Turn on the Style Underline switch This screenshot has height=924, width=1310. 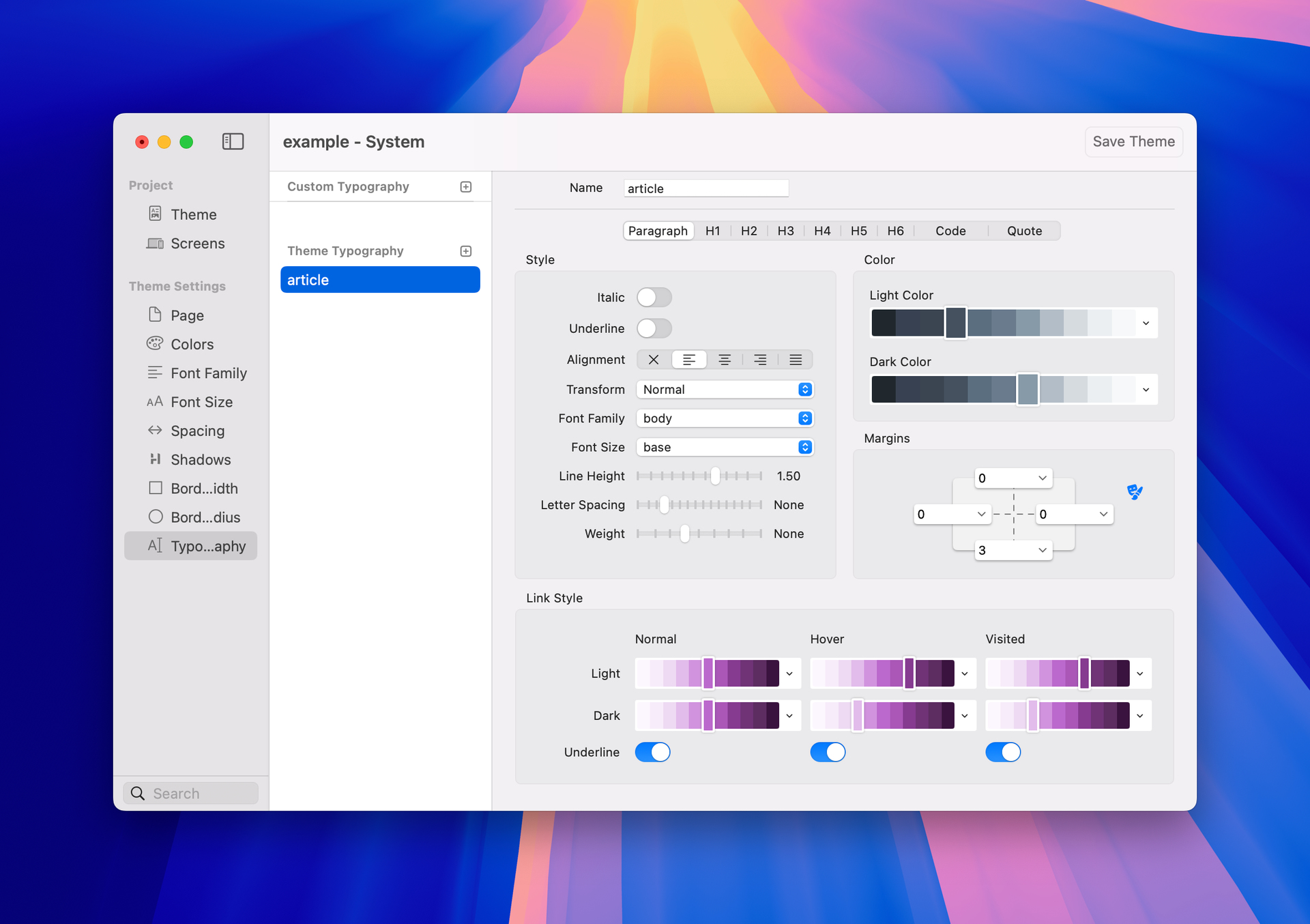[654, 328]
